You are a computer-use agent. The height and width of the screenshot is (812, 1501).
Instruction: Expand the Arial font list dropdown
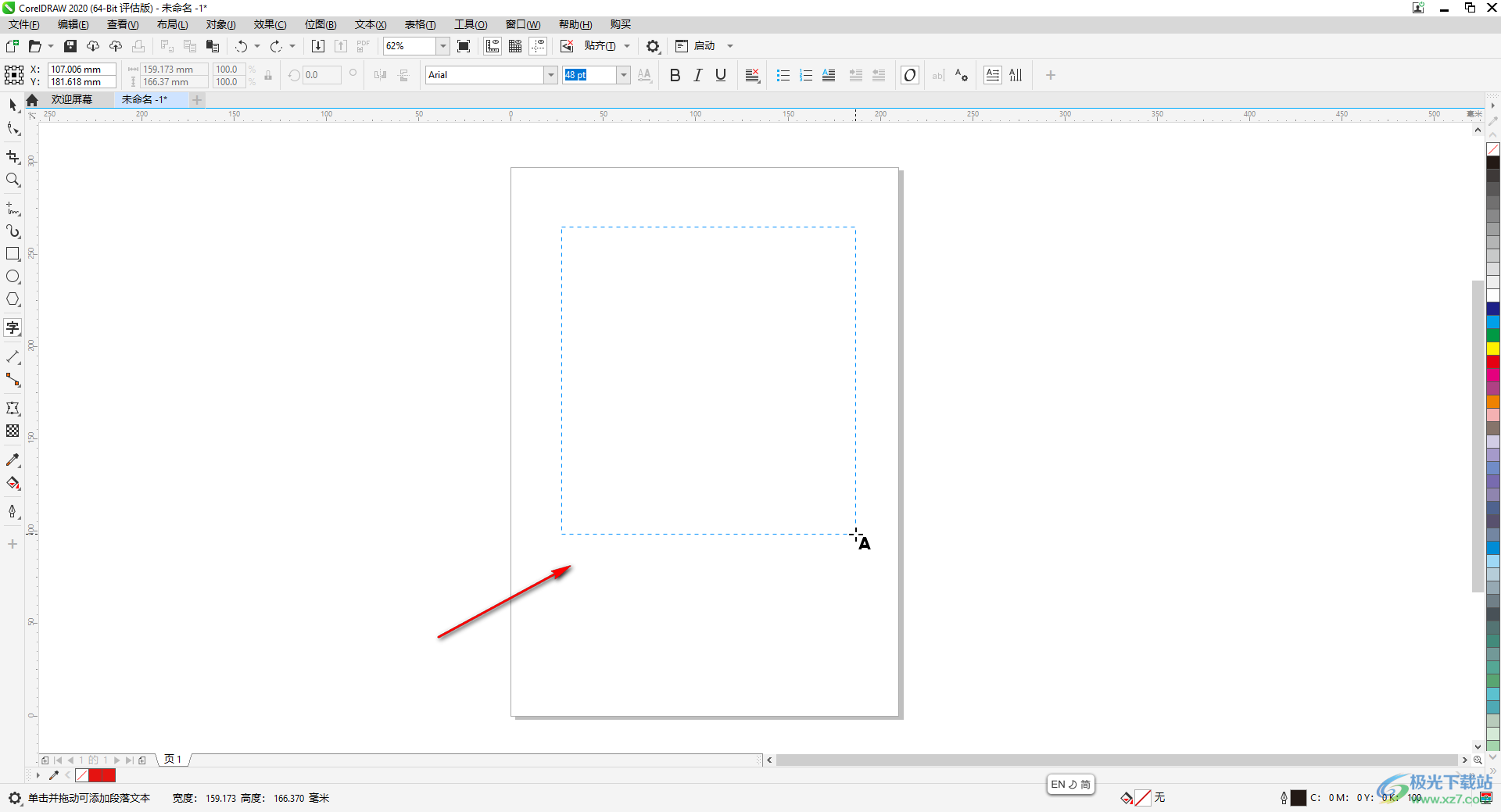(550, 75)
